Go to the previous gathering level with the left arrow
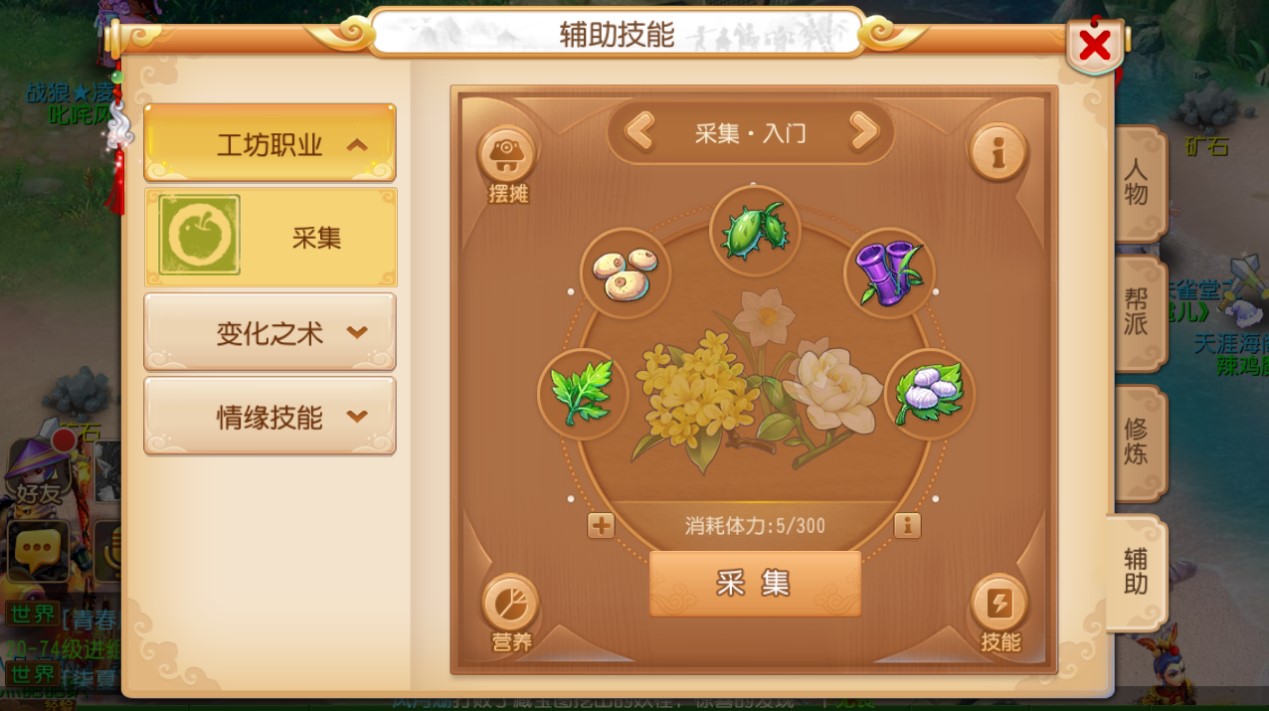Viewport: 1269px width, 711px height. click(x=640, y=132)
